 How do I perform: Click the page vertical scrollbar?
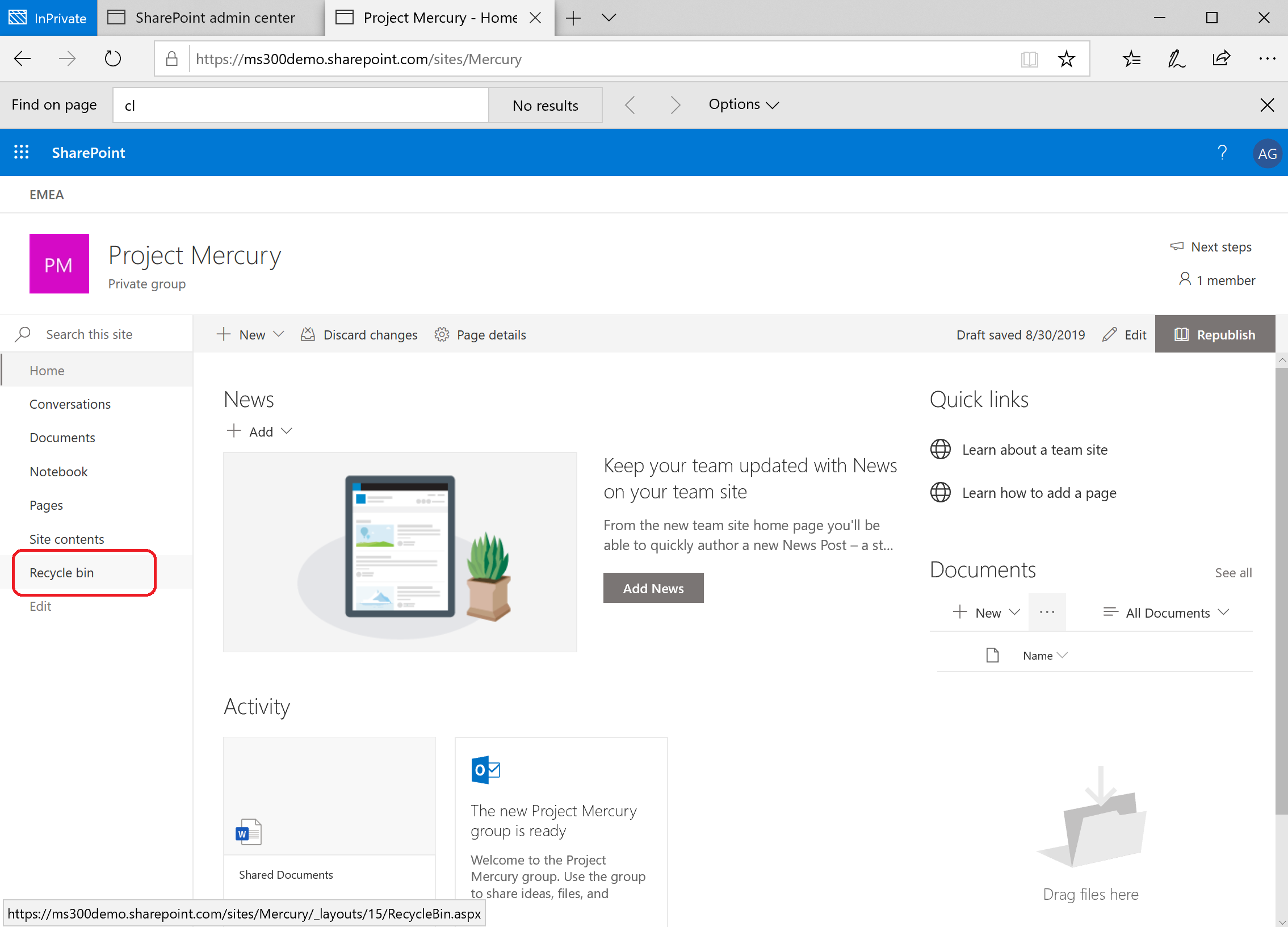click(1281, 591)
